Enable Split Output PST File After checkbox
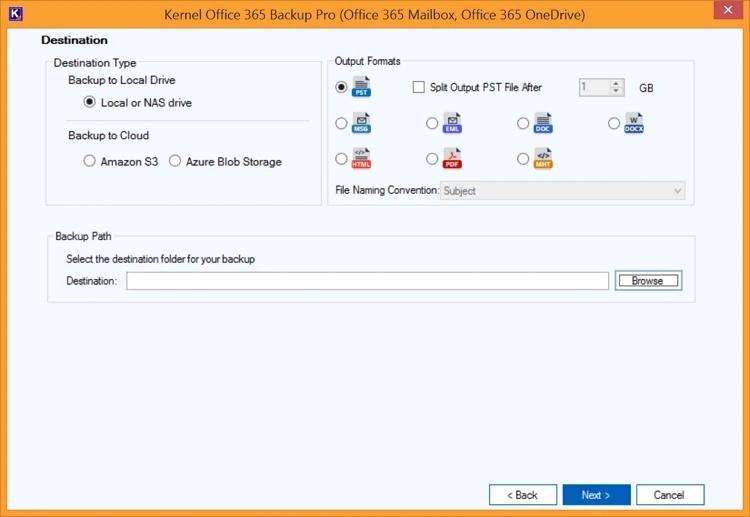 (419, 87)
